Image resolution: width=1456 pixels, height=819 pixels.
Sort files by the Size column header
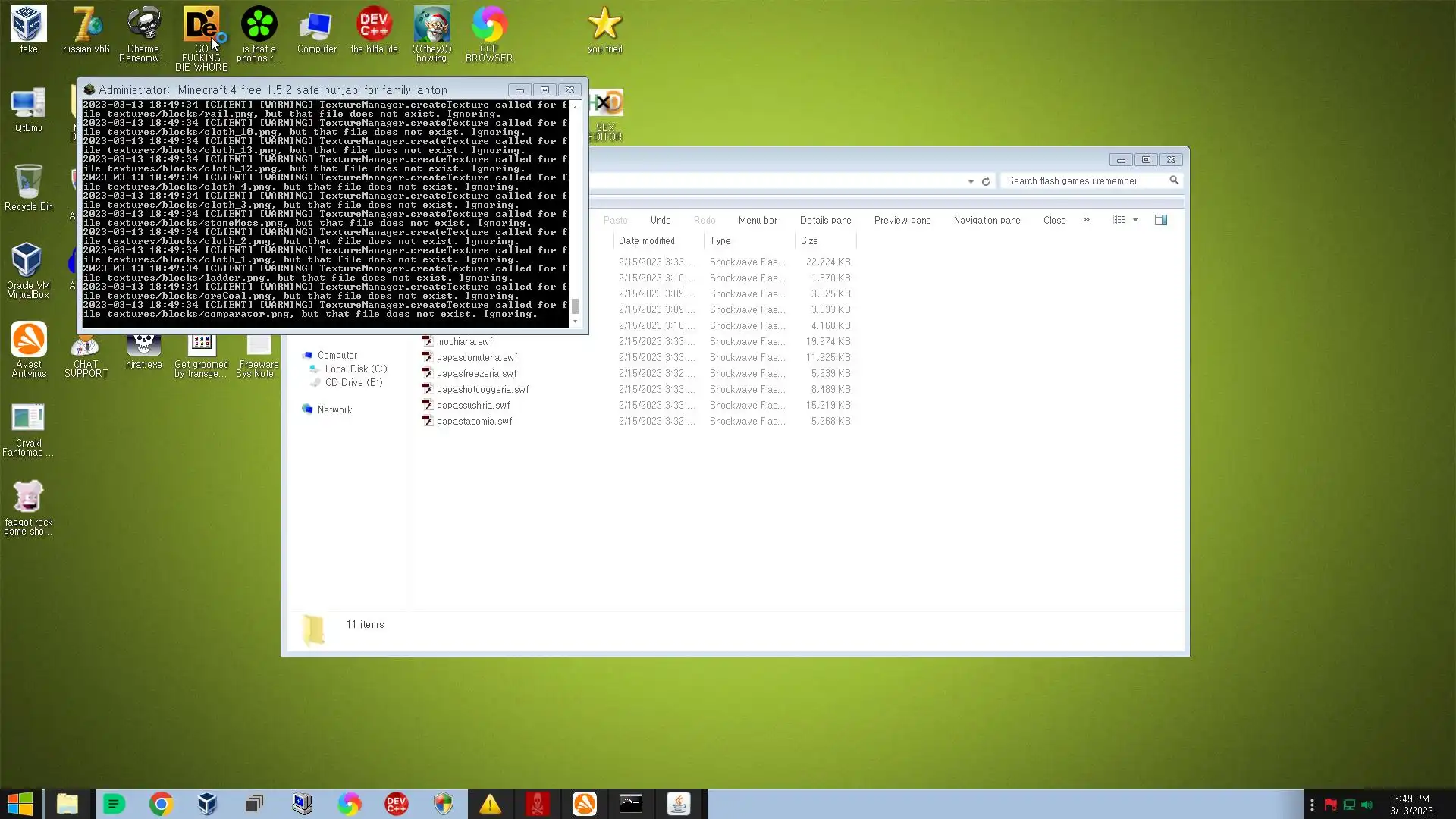tap(809, 240)
